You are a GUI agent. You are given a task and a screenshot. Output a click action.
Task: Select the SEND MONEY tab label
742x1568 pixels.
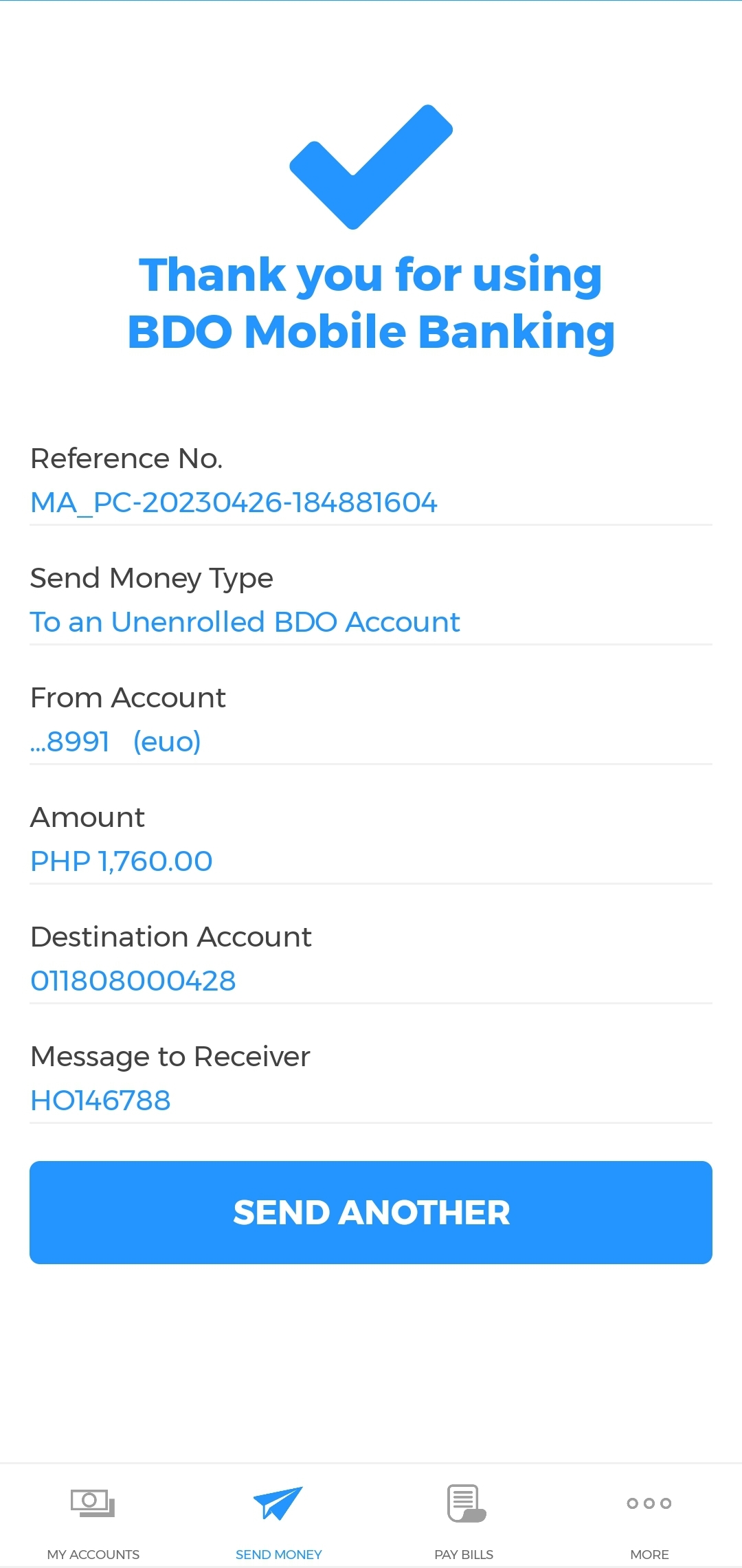click(x=278, y=1554)
